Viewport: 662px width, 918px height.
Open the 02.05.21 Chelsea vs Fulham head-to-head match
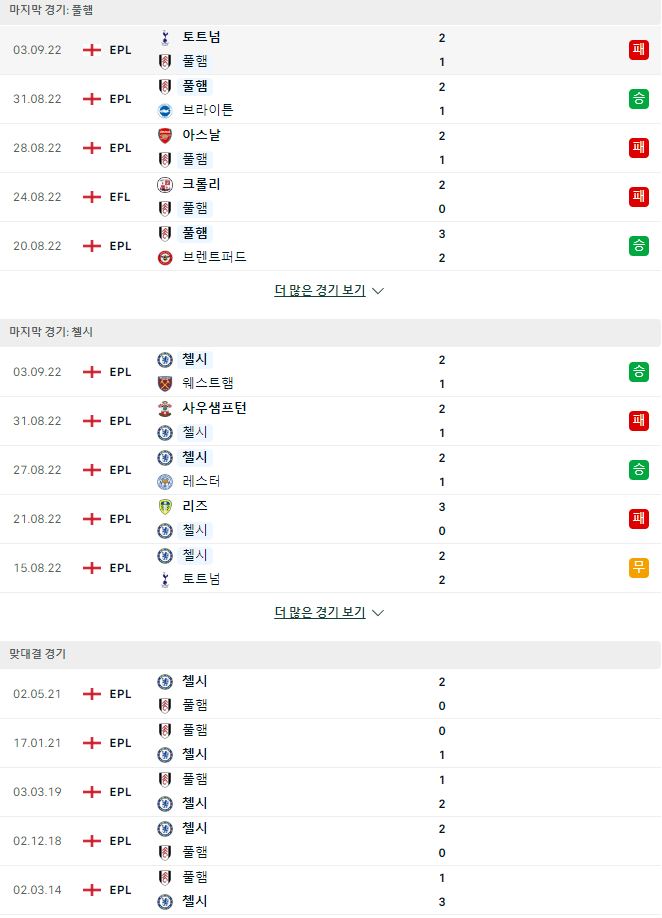point(331,694)
